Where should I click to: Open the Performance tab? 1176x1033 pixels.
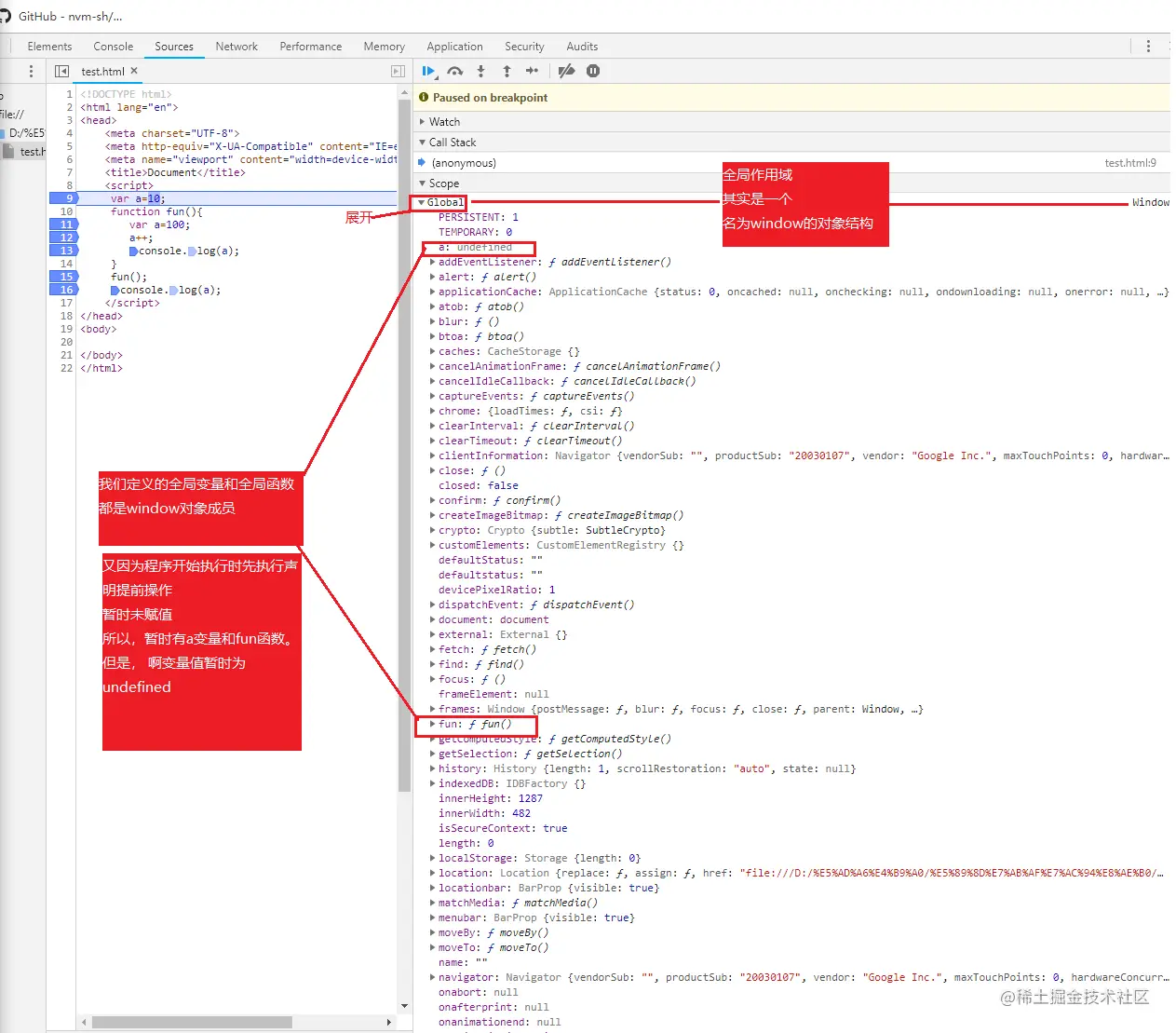311,47
